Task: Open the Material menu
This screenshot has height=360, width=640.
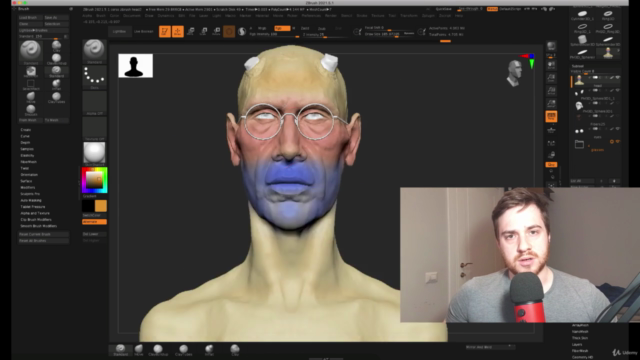Action: point(262,16)
